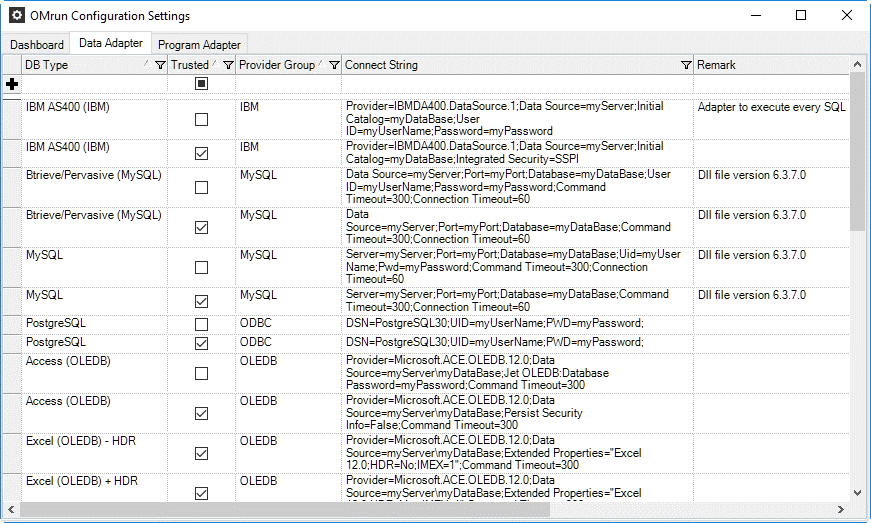Uncheck Trusted for Excel (OLEDB) + HDR
Image resolution: width=871 pixels, height=523 pixels.
201,493
